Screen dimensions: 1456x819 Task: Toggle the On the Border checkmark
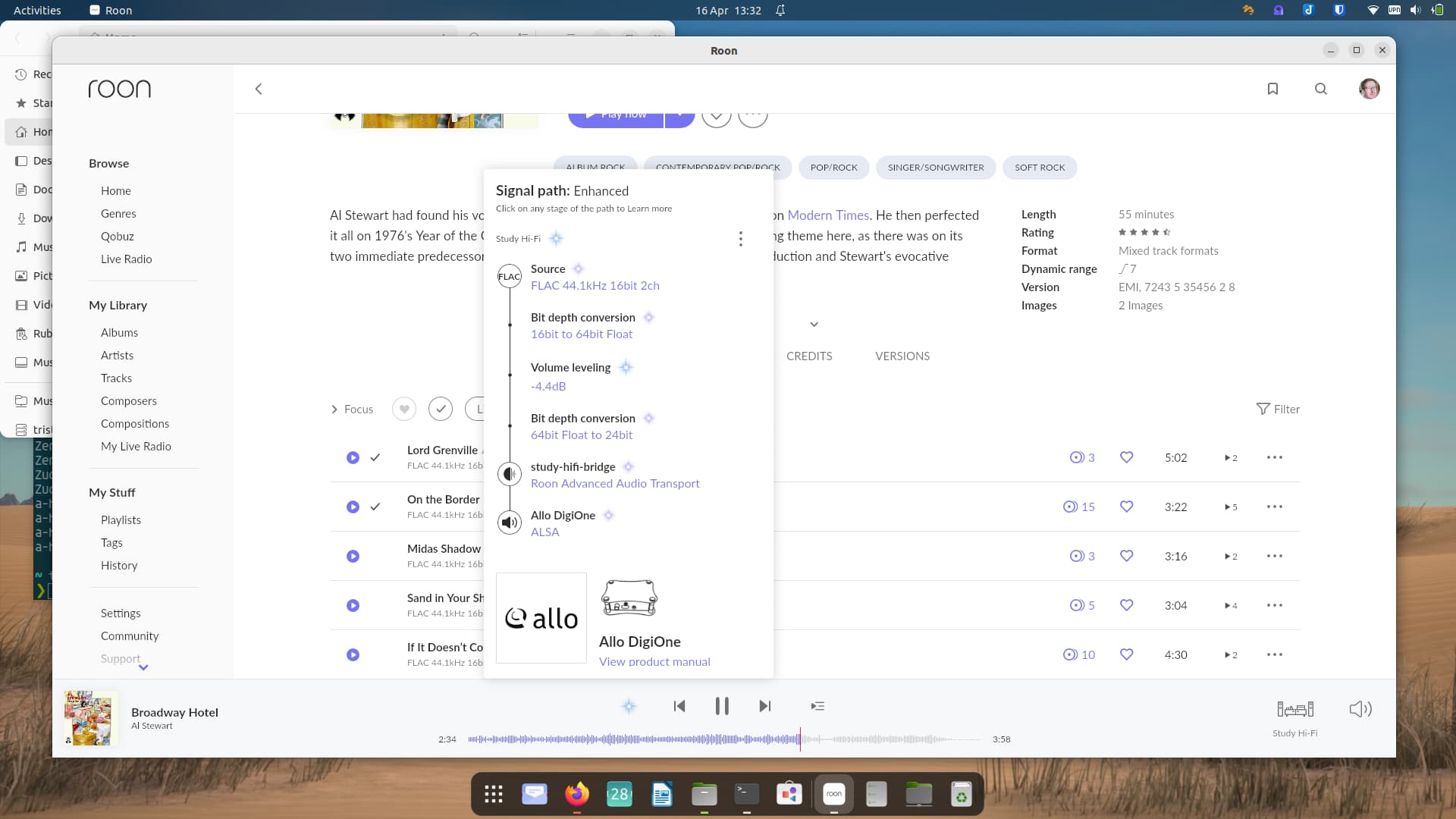click(375, 507)
